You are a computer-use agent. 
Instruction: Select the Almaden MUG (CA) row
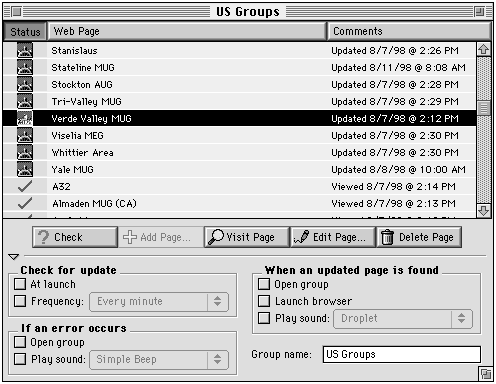coord(240,203)
